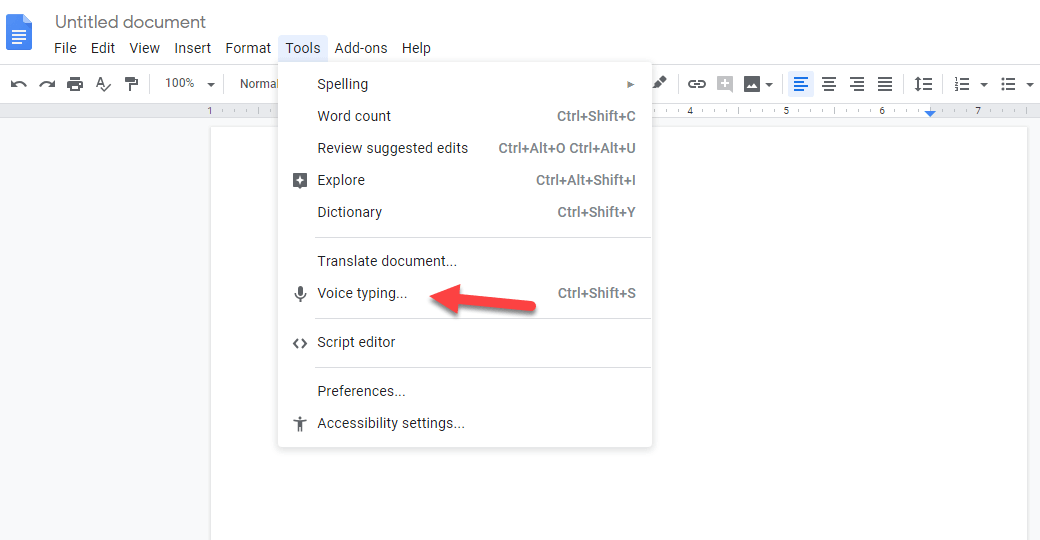The height and width of the screenshot is (540, 1040).
Task: Click the blue ruler indent marker
Action: (930, 113)
